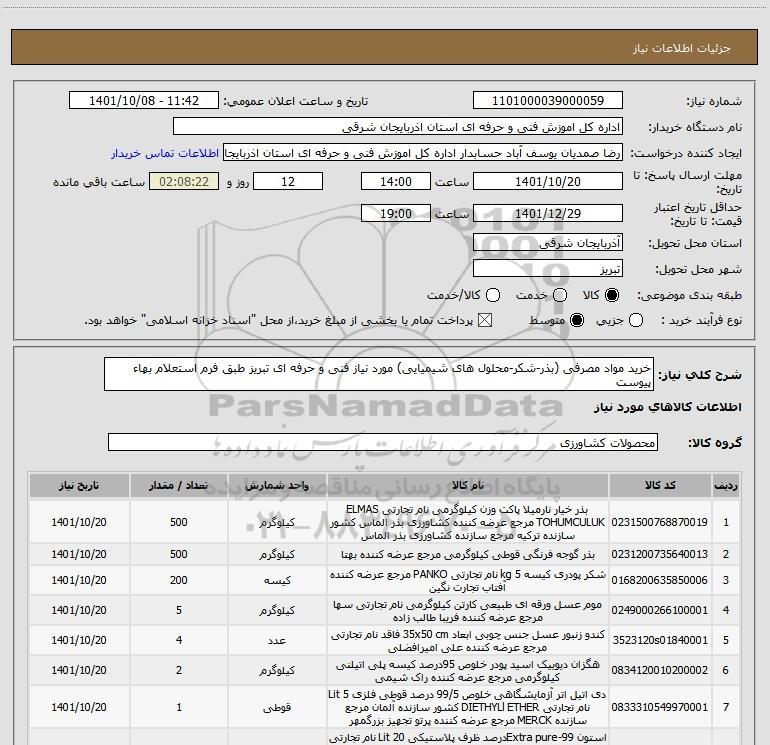Click the beeswax موم عسل item name

468,610
